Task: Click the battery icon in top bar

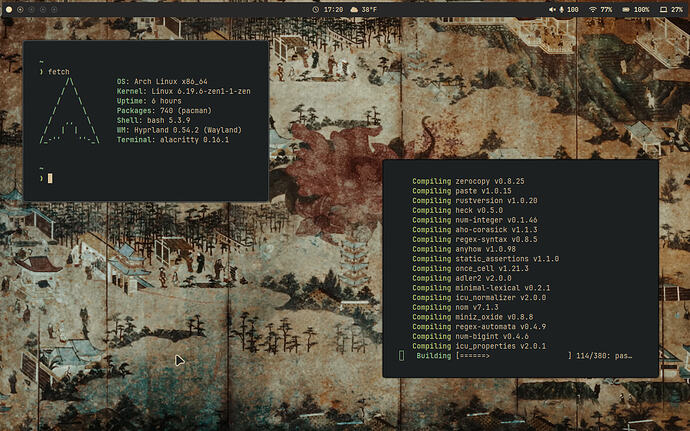Action: pyautogui.click(x=626, y=9)
